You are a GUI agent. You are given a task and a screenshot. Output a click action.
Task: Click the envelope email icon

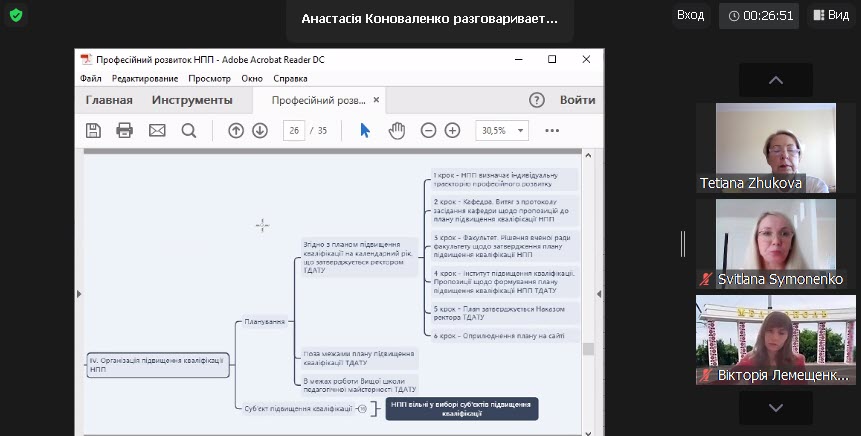[157, 130]
